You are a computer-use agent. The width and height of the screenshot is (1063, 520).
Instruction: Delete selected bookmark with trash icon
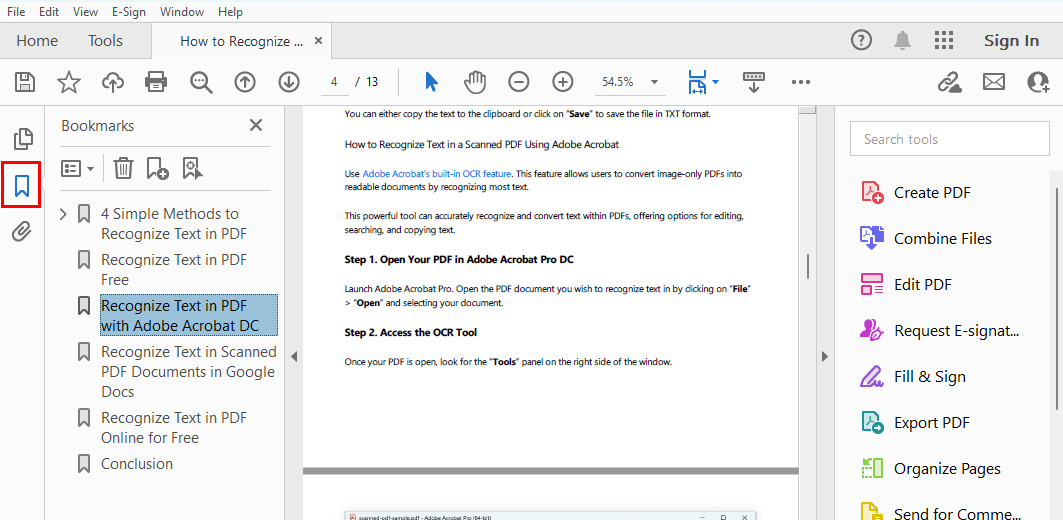coord(123,168)
